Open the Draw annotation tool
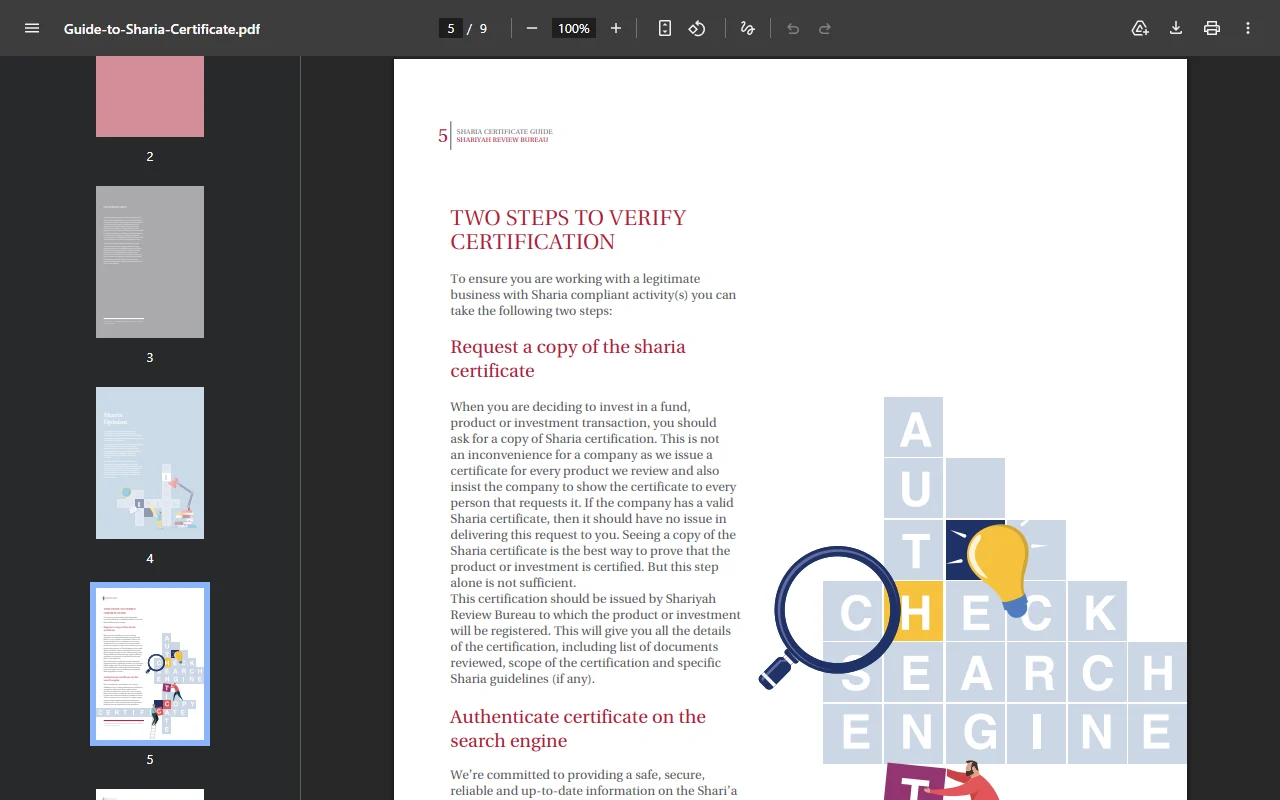 pyautogui.click(x=747, y=28)
